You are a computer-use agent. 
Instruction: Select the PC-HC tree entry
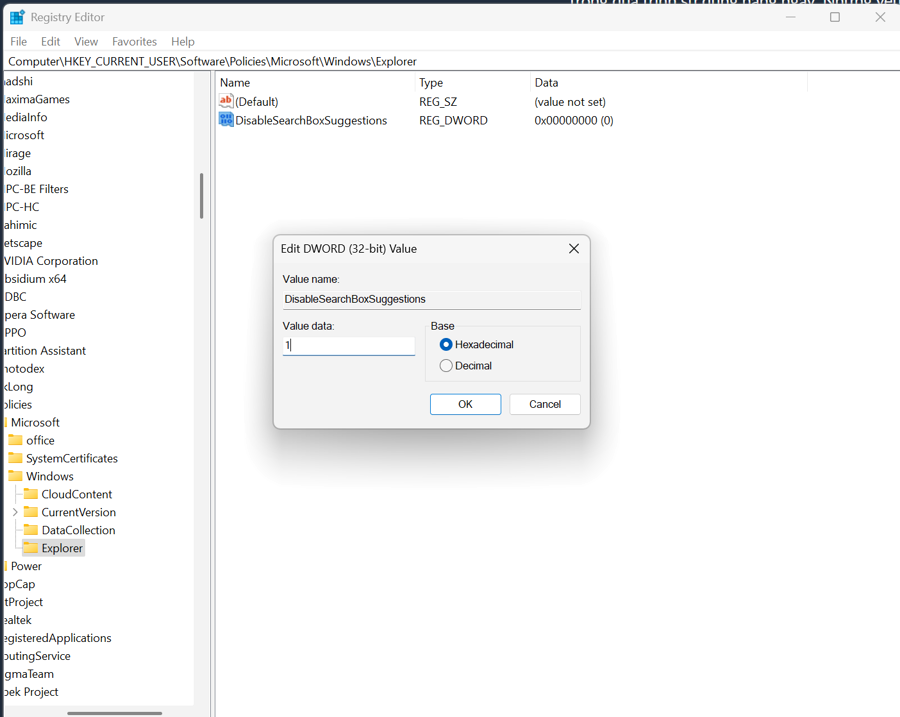[22, 207]
